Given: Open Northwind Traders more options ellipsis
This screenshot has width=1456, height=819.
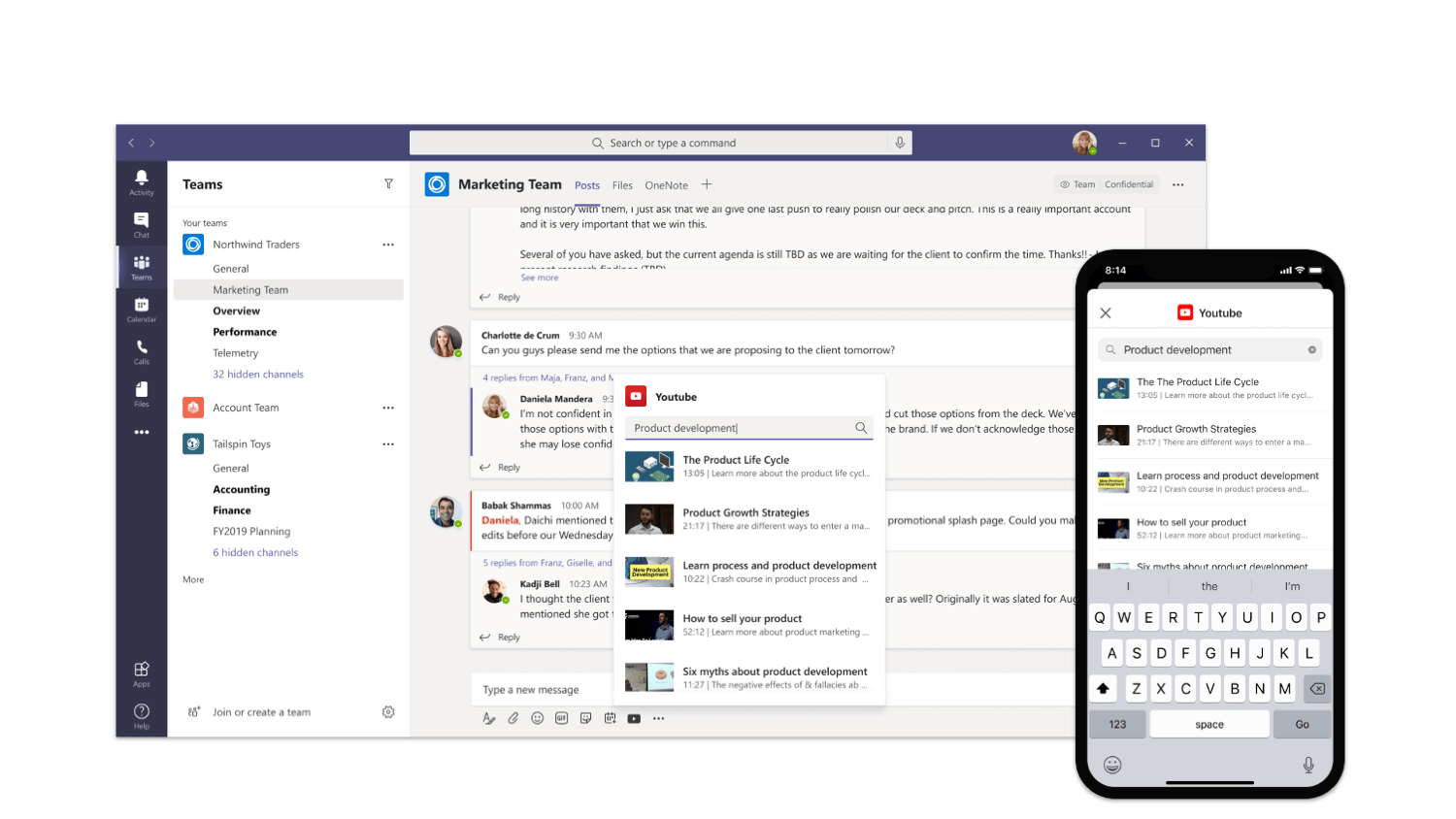Looking at the screenshot, I should [x=388, y=245].
